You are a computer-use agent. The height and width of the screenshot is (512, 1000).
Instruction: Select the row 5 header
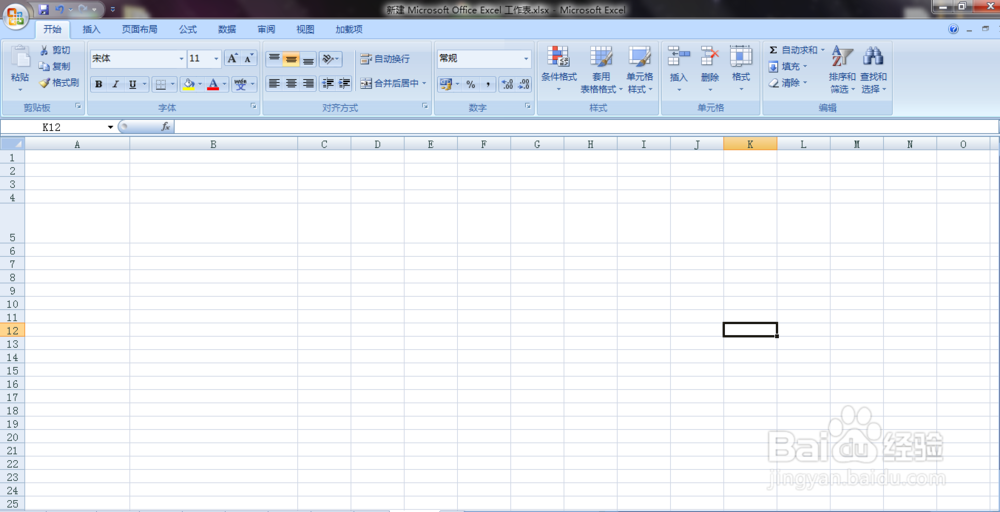[x=12, y=223]
